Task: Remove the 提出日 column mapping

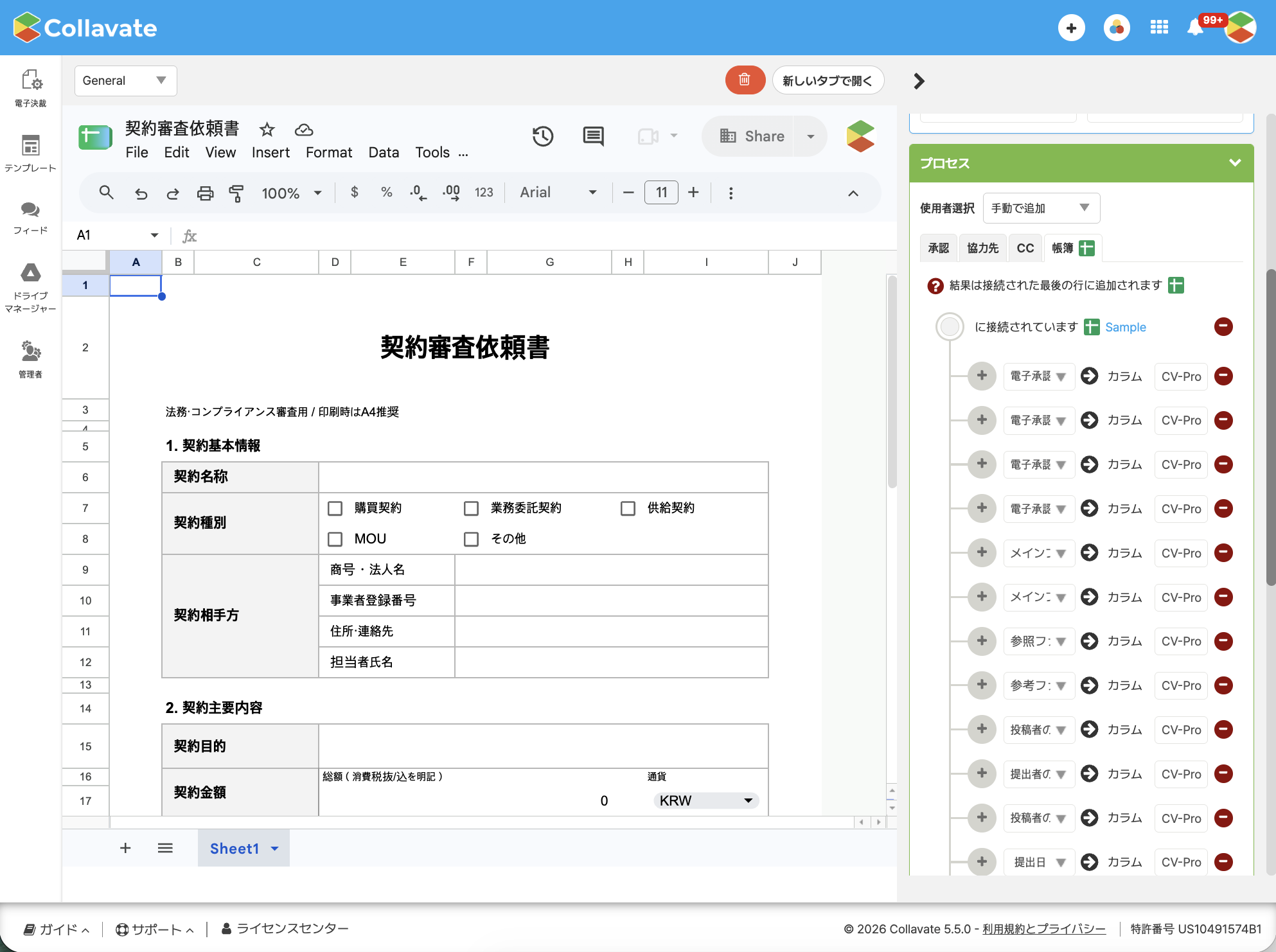Action: pyautogui.click(x=1223, y=861)
